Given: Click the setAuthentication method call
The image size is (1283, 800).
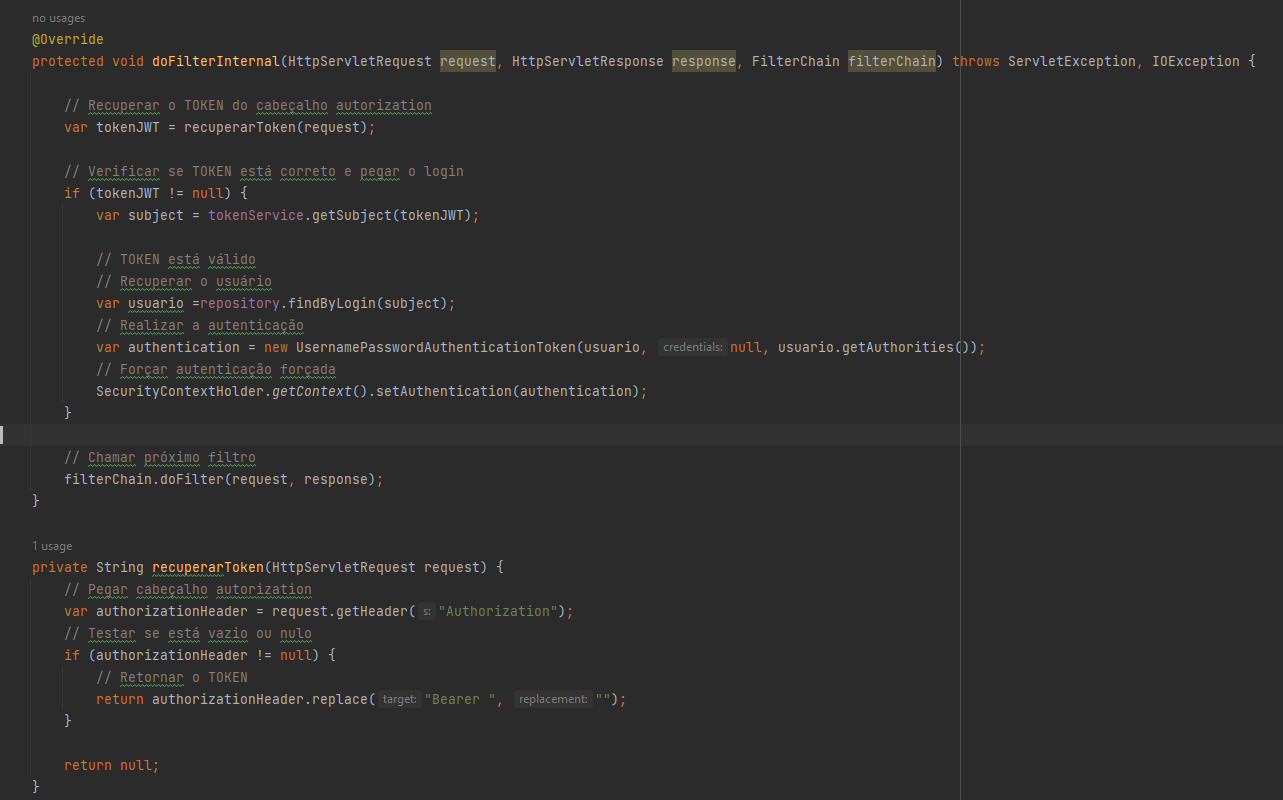Looking at the screenshot, I should click(444, 391).
